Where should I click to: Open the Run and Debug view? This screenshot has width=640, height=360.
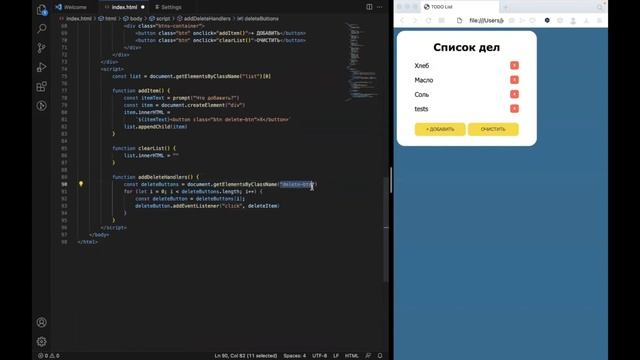coord(42,67)
